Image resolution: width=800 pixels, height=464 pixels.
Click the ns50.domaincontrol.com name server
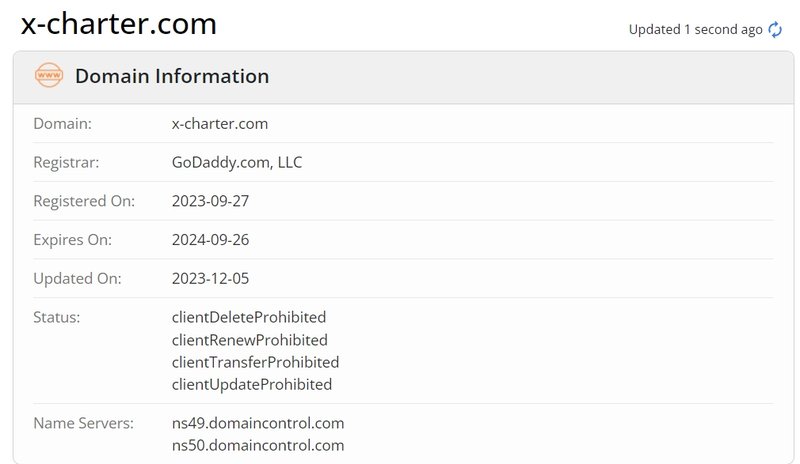[x=258, y=445]
